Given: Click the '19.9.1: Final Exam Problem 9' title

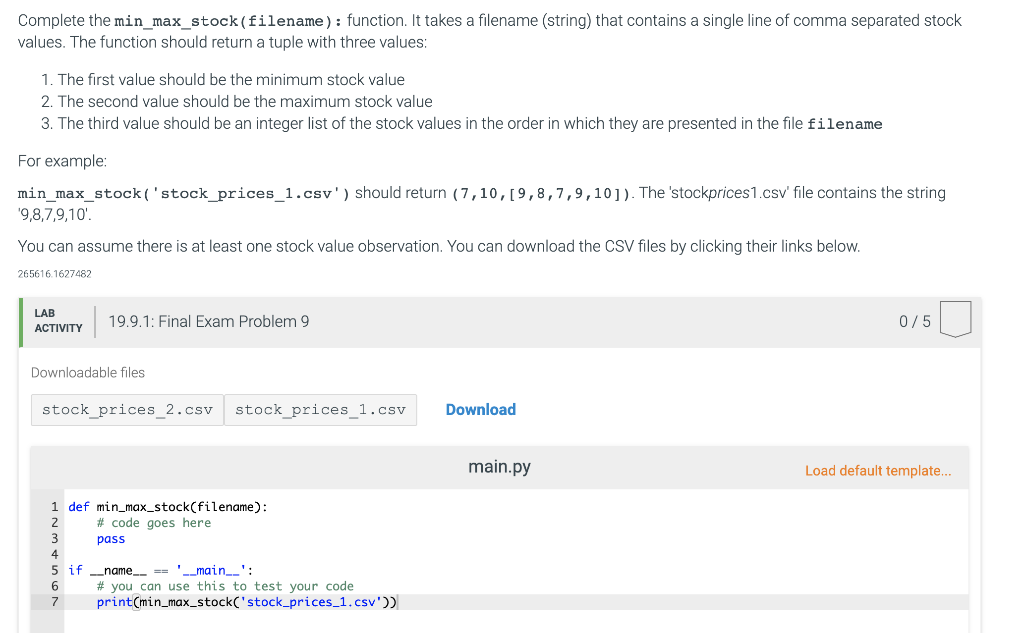Looking at the screenshot, I should pyautogui.click(x=209, y=321).
